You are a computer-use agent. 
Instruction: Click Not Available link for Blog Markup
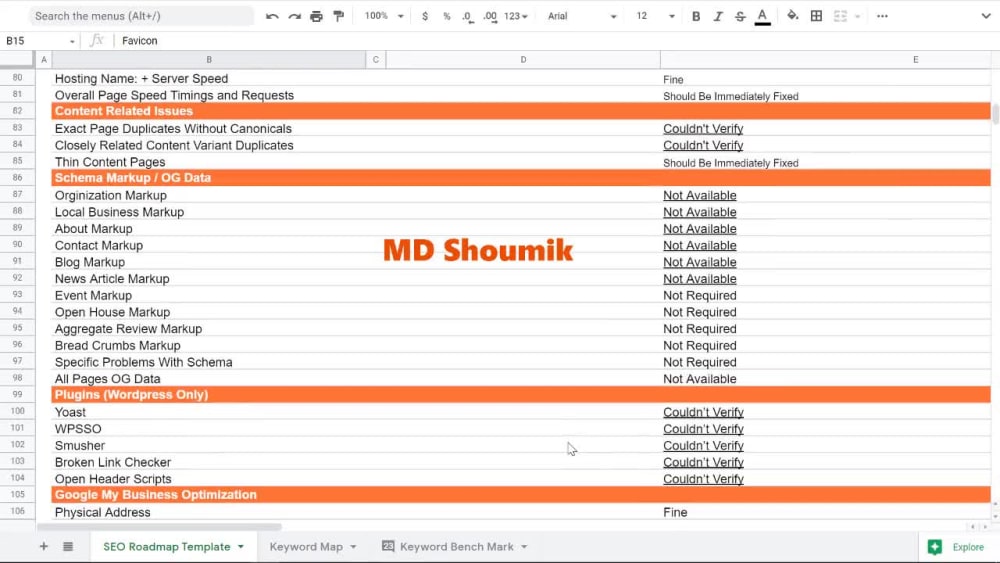(700, 262)
